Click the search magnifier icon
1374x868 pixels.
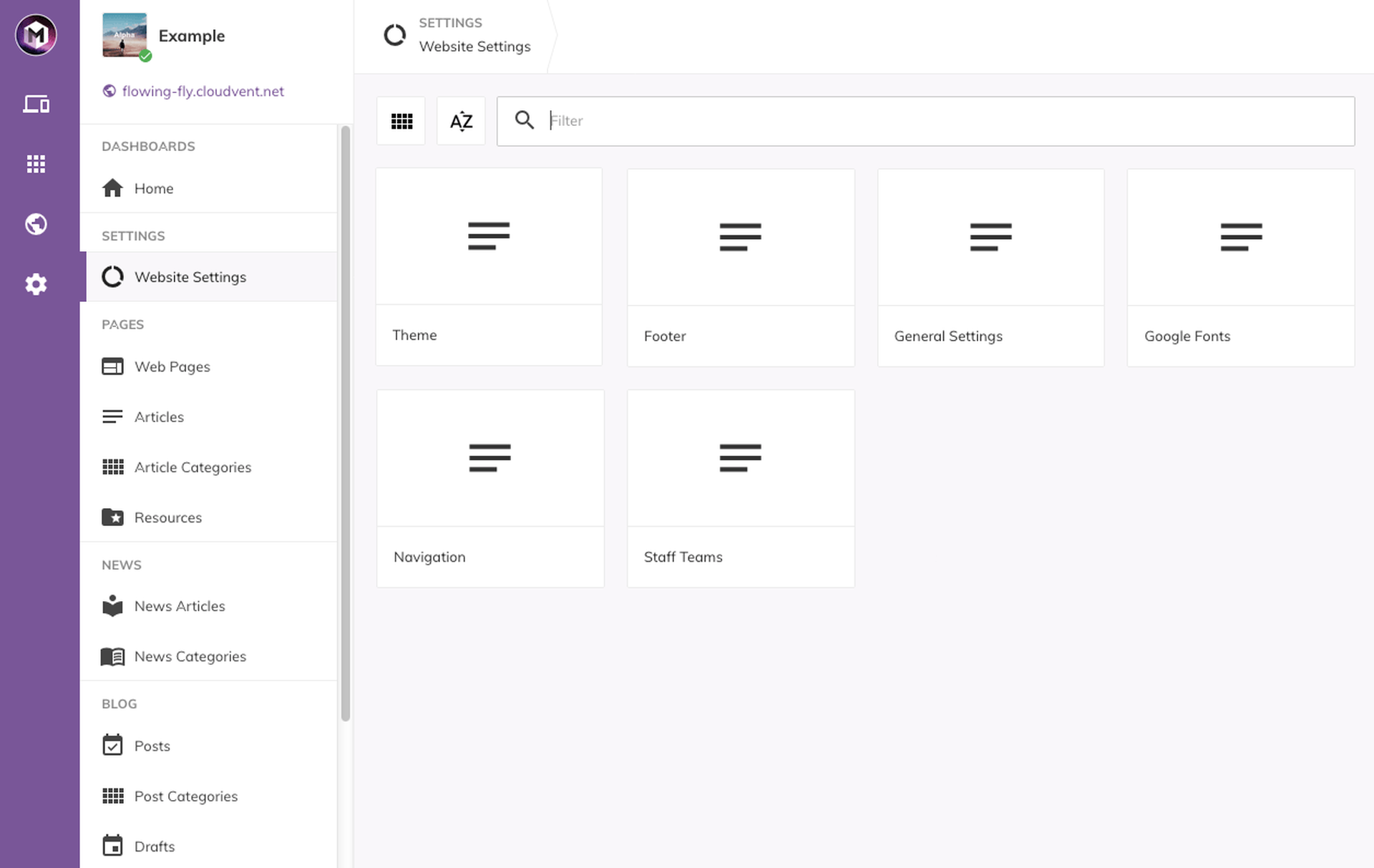click(x=525, y=120)
